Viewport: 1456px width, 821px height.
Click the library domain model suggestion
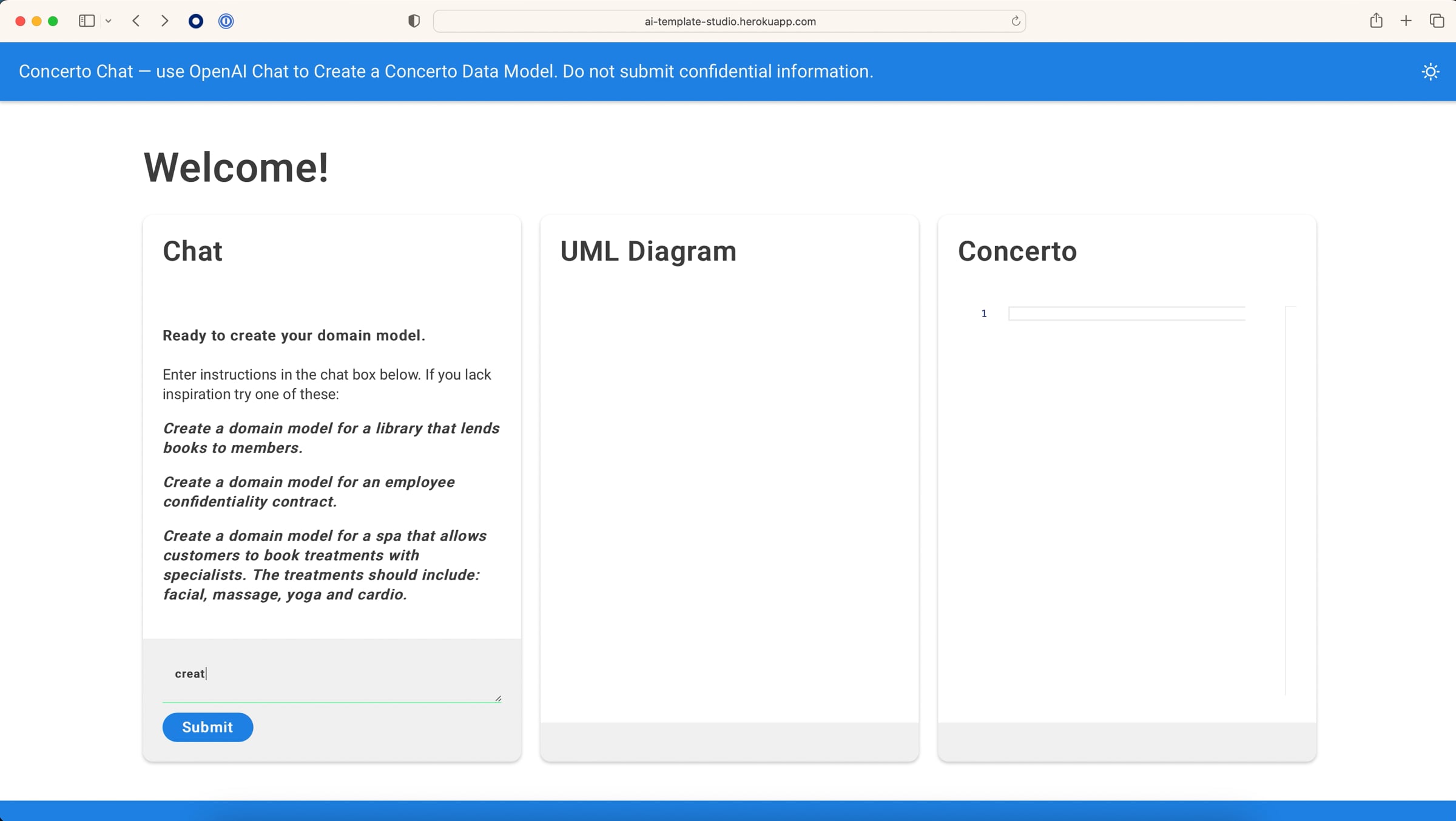coord(331,438)
